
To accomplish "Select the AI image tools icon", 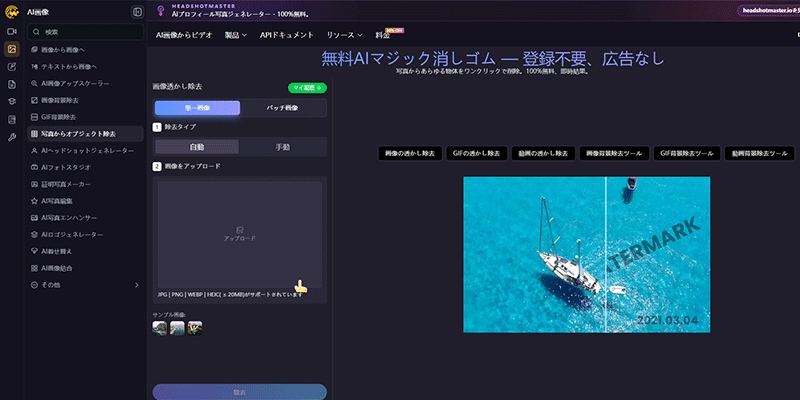I will (x=12, y=49).
